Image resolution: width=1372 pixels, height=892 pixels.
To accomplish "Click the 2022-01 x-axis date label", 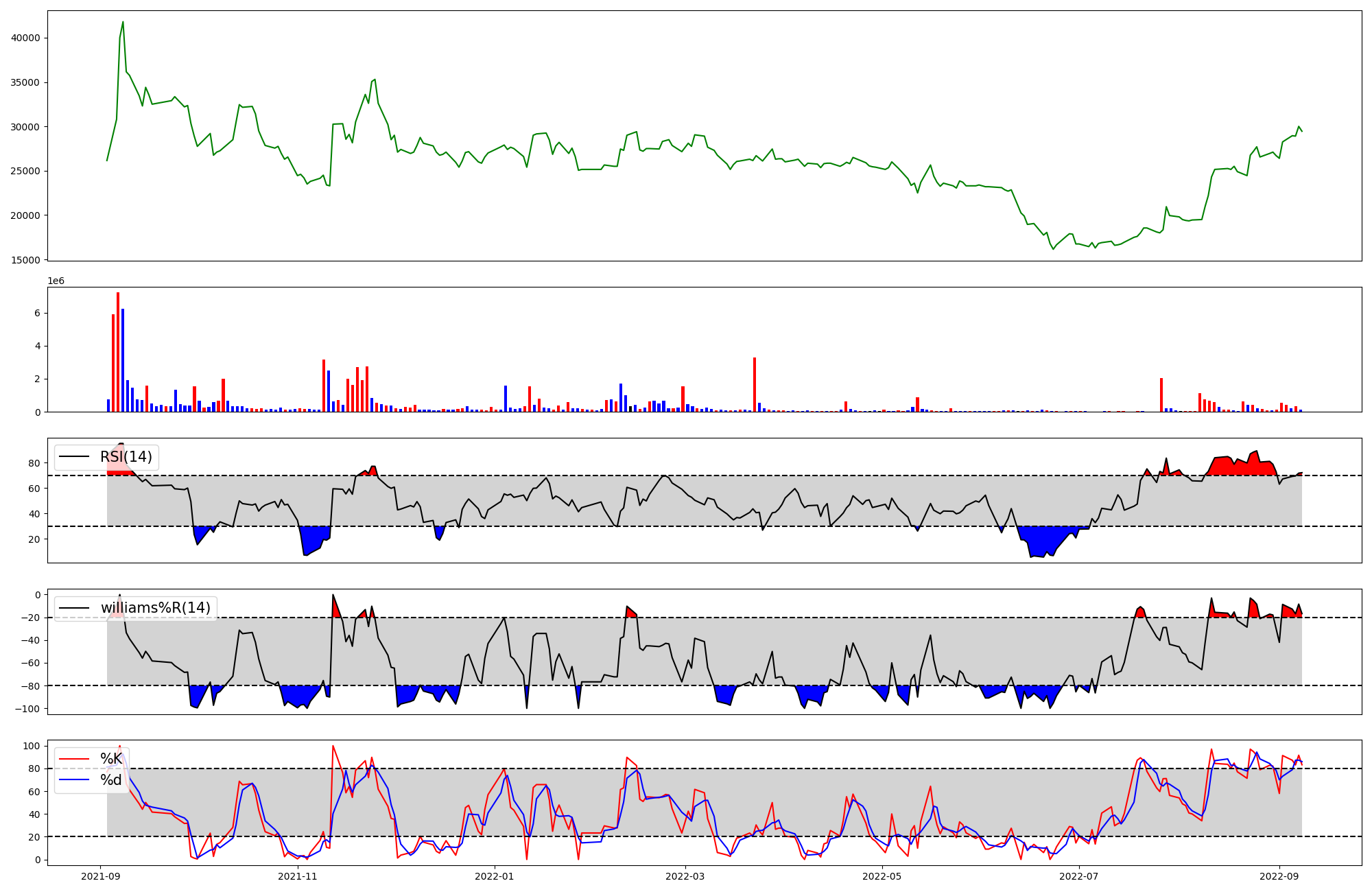I will (495, 876).
